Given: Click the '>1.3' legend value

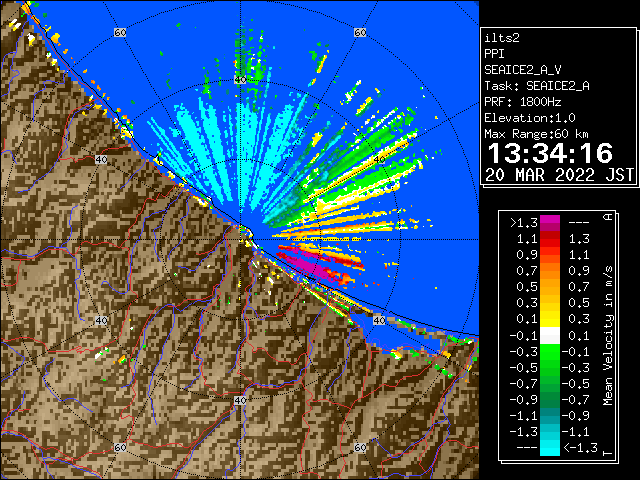Looking at the screenshot, I should [x=524, y=223].
